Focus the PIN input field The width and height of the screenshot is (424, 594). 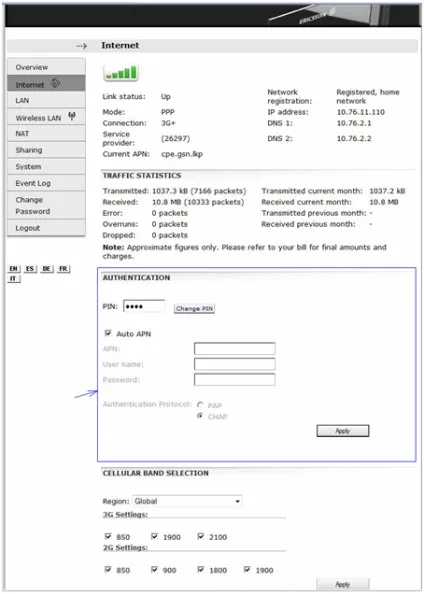pyautogui.click(x=144, y=306)
